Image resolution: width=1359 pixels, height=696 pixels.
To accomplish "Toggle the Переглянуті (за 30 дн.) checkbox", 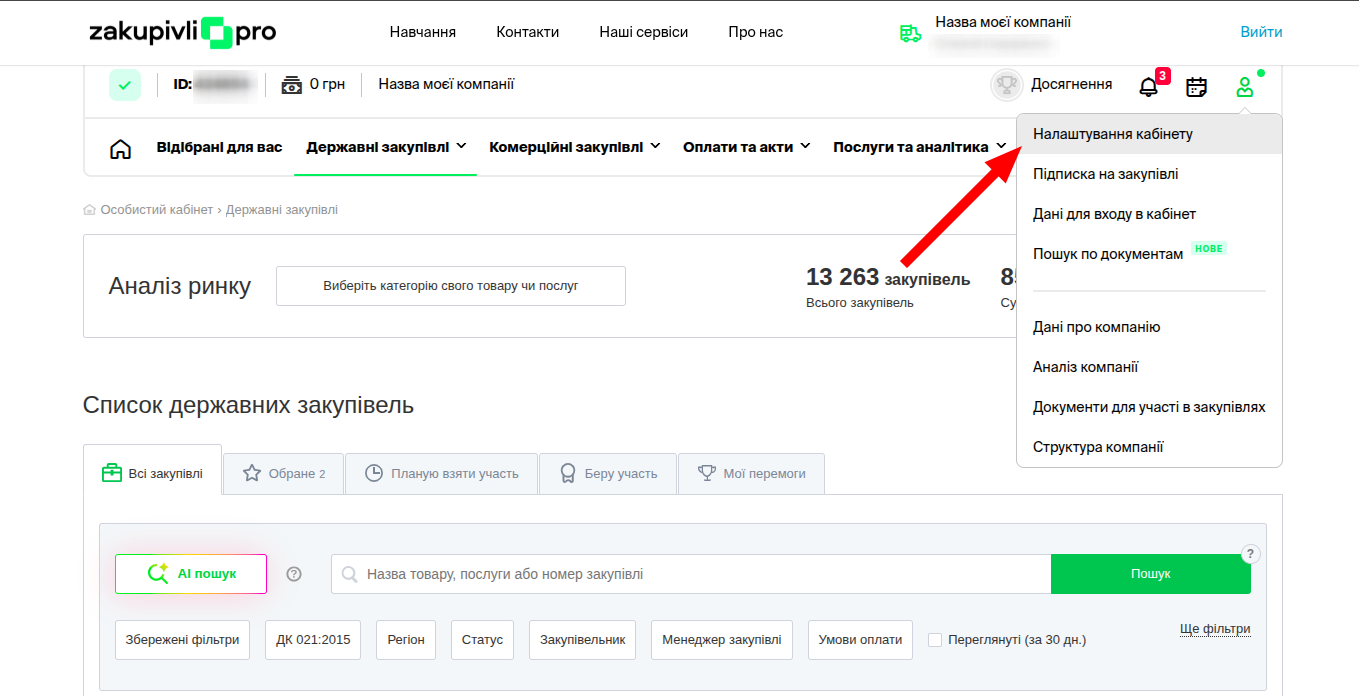I will [x=935, y=640].
